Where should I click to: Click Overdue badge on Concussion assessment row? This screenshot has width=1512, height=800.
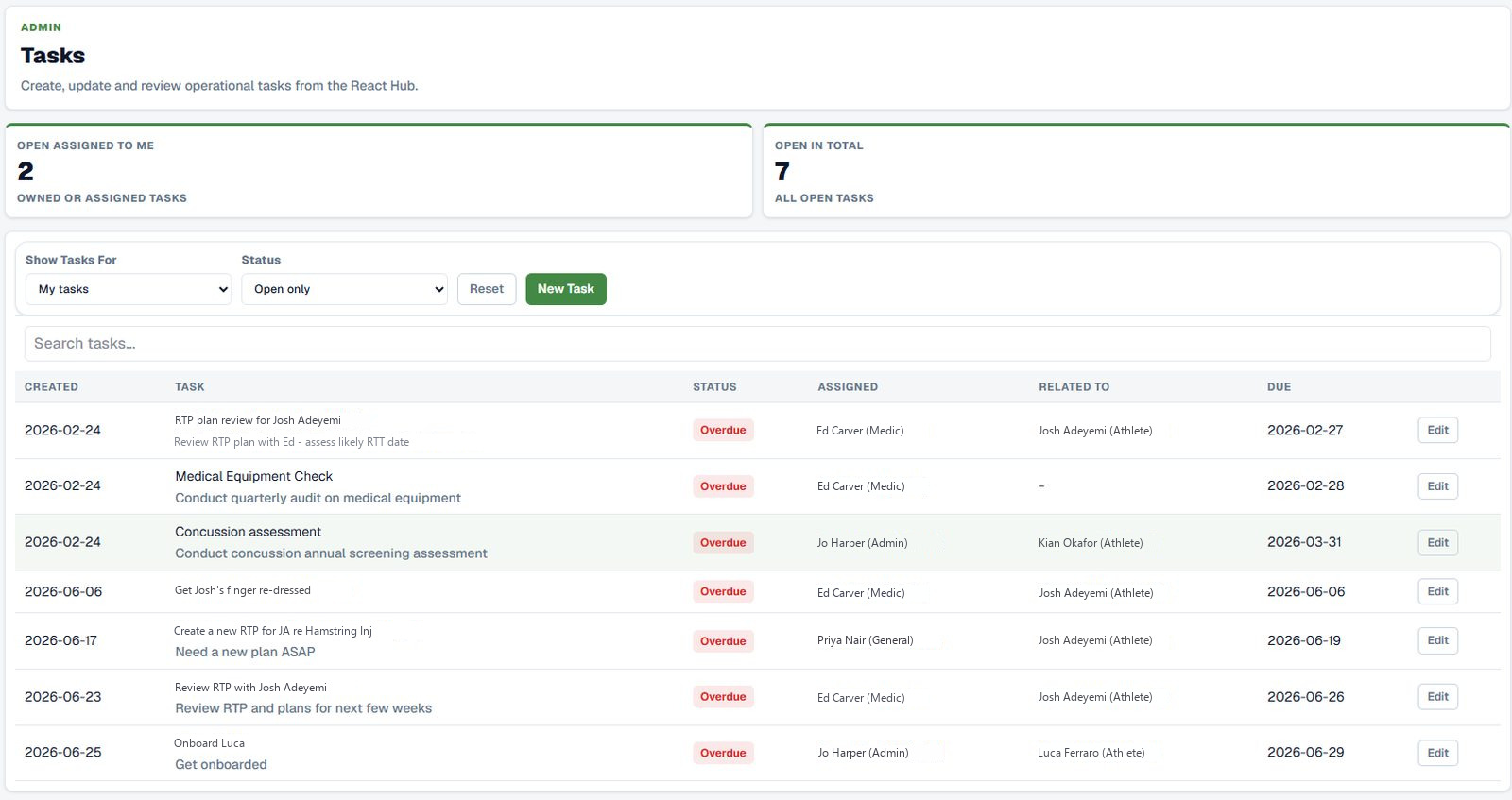(723, 542)
